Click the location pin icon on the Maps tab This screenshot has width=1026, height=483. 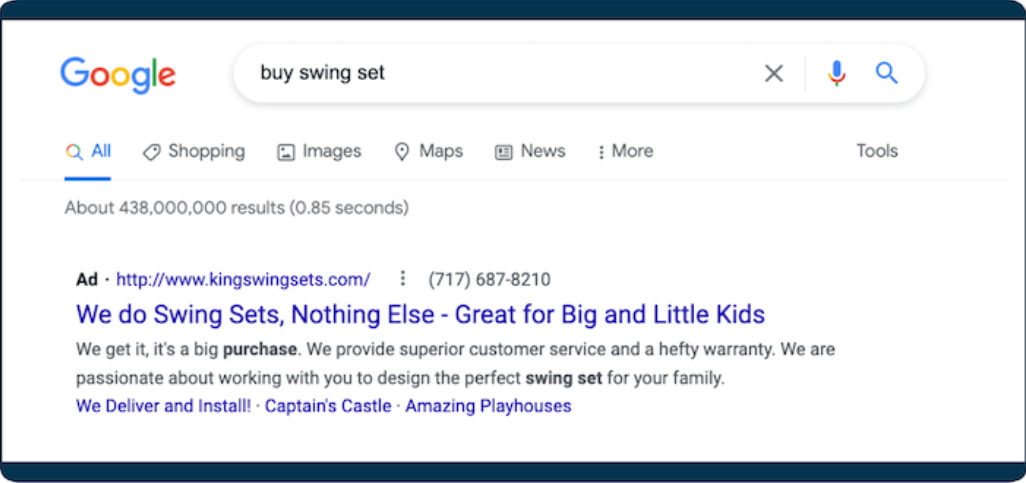pyautogui.click(x=402, y=152)
